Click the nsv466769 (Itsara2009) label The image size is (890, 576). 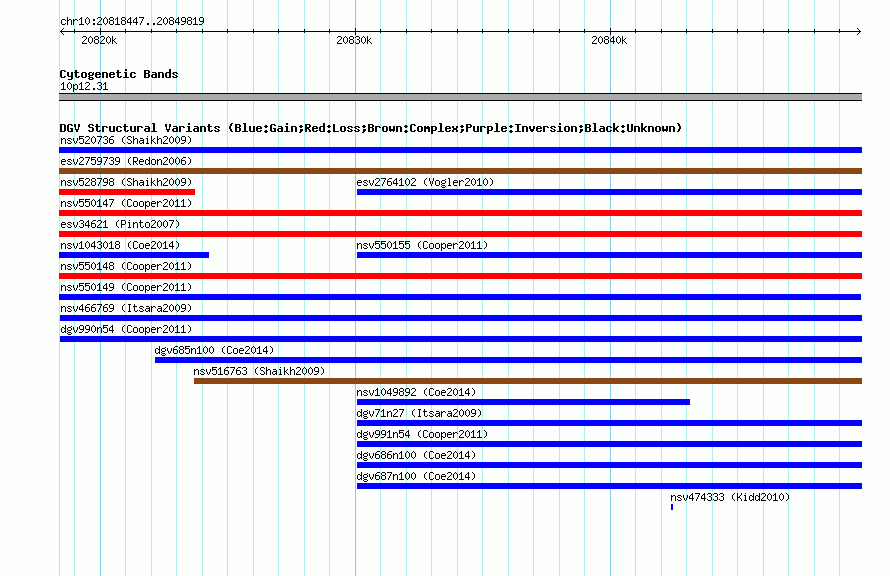pyautogui.click(x=126, y=308)
